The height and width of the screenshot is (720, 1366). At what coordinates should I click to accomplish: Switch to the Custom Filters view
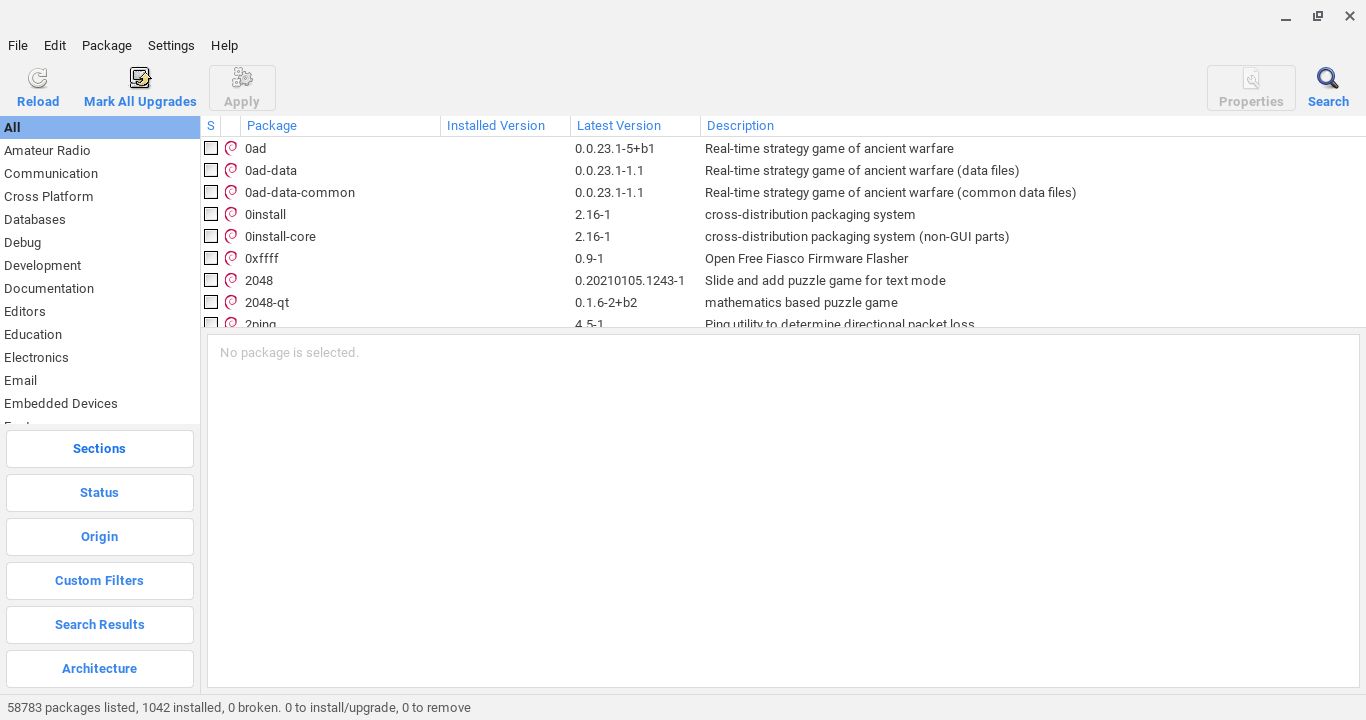99,581
